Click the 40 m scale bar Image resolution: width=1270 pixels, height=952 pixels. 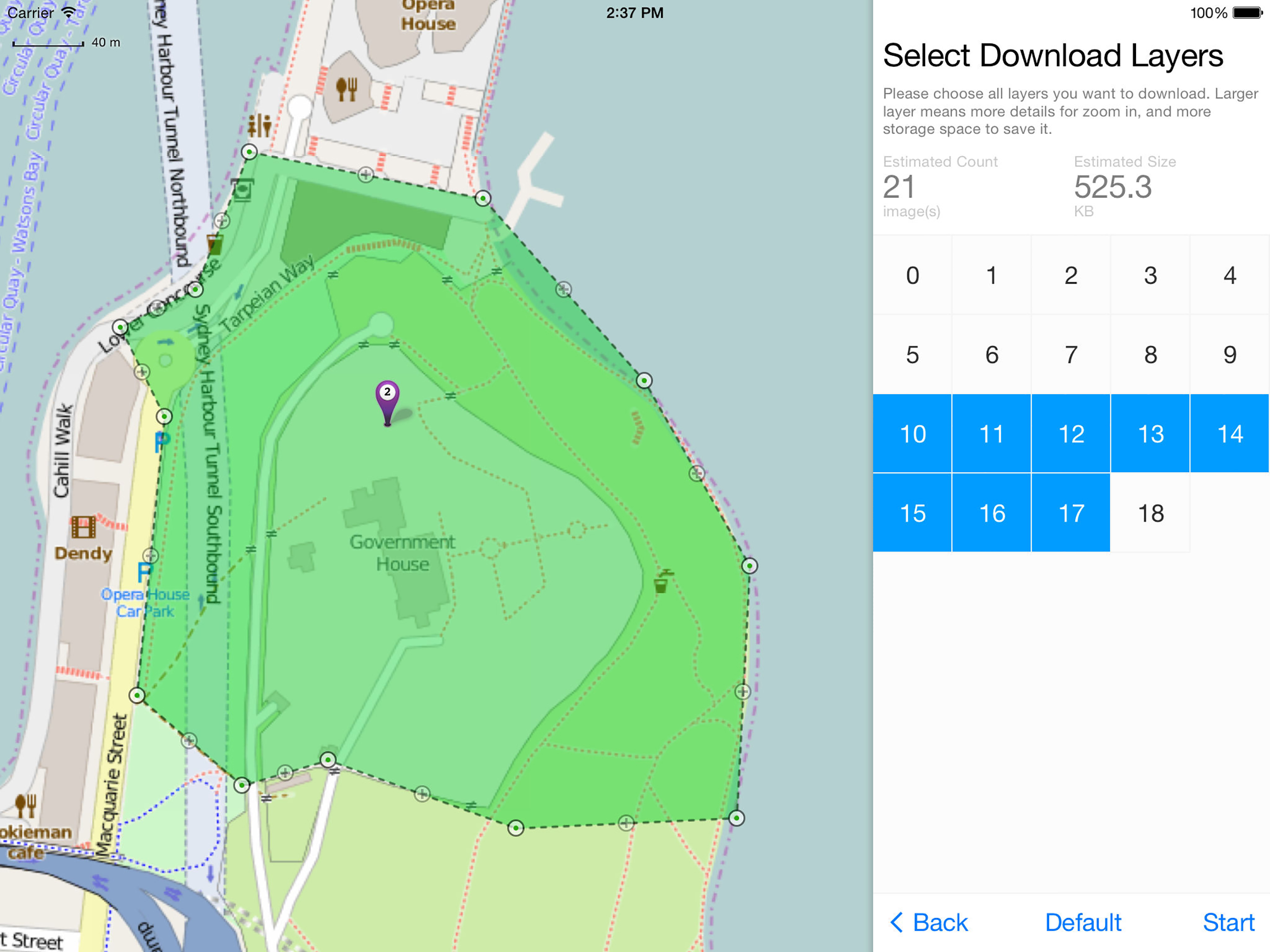(x=49, y=43)
